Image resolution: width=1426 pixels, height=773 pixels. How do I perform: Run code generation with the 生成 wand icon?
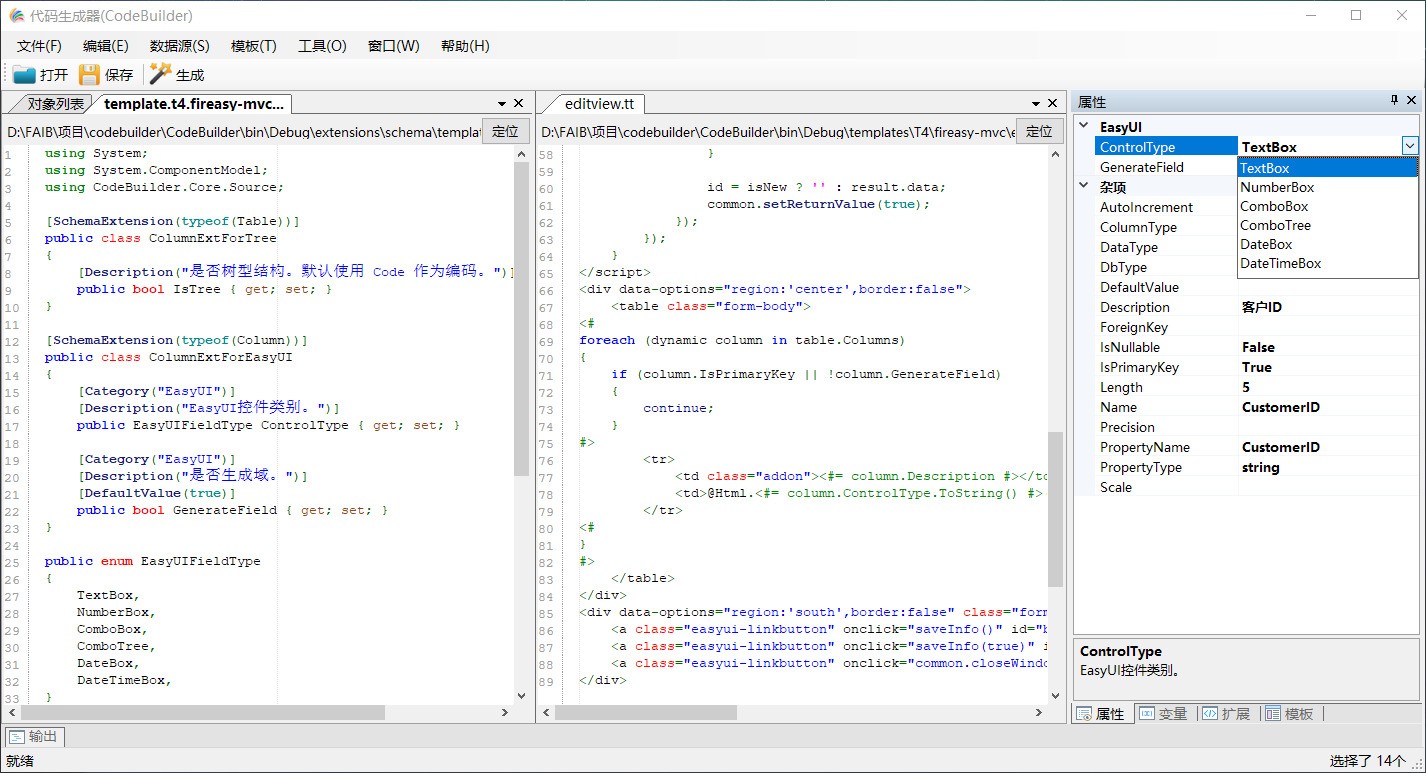tap(160, 73)
